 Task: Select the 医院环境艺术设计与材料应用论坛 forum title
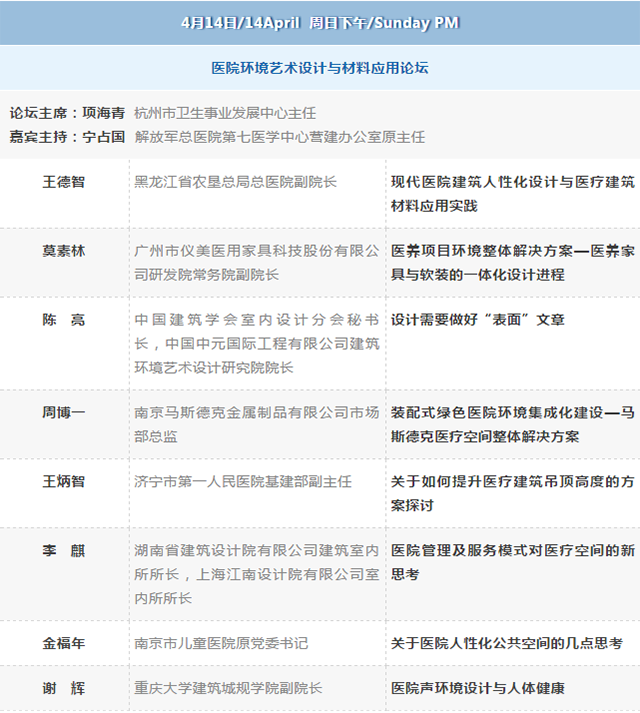point(320,68)
